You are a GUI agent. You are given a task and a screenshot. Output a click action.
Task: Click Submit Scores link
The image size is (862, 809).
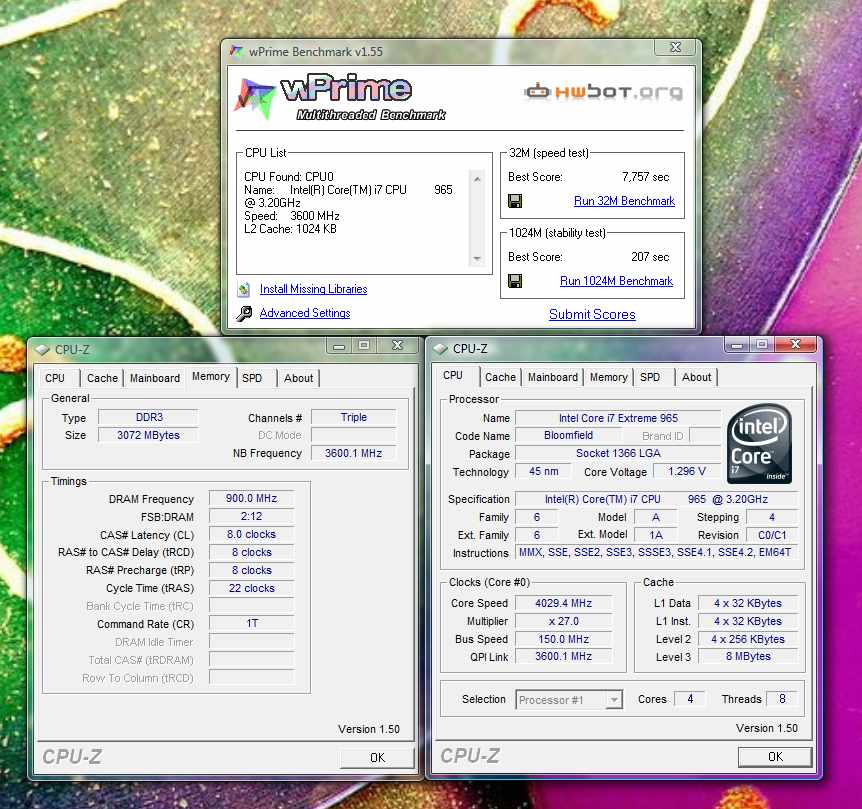[x=592, y=314]
